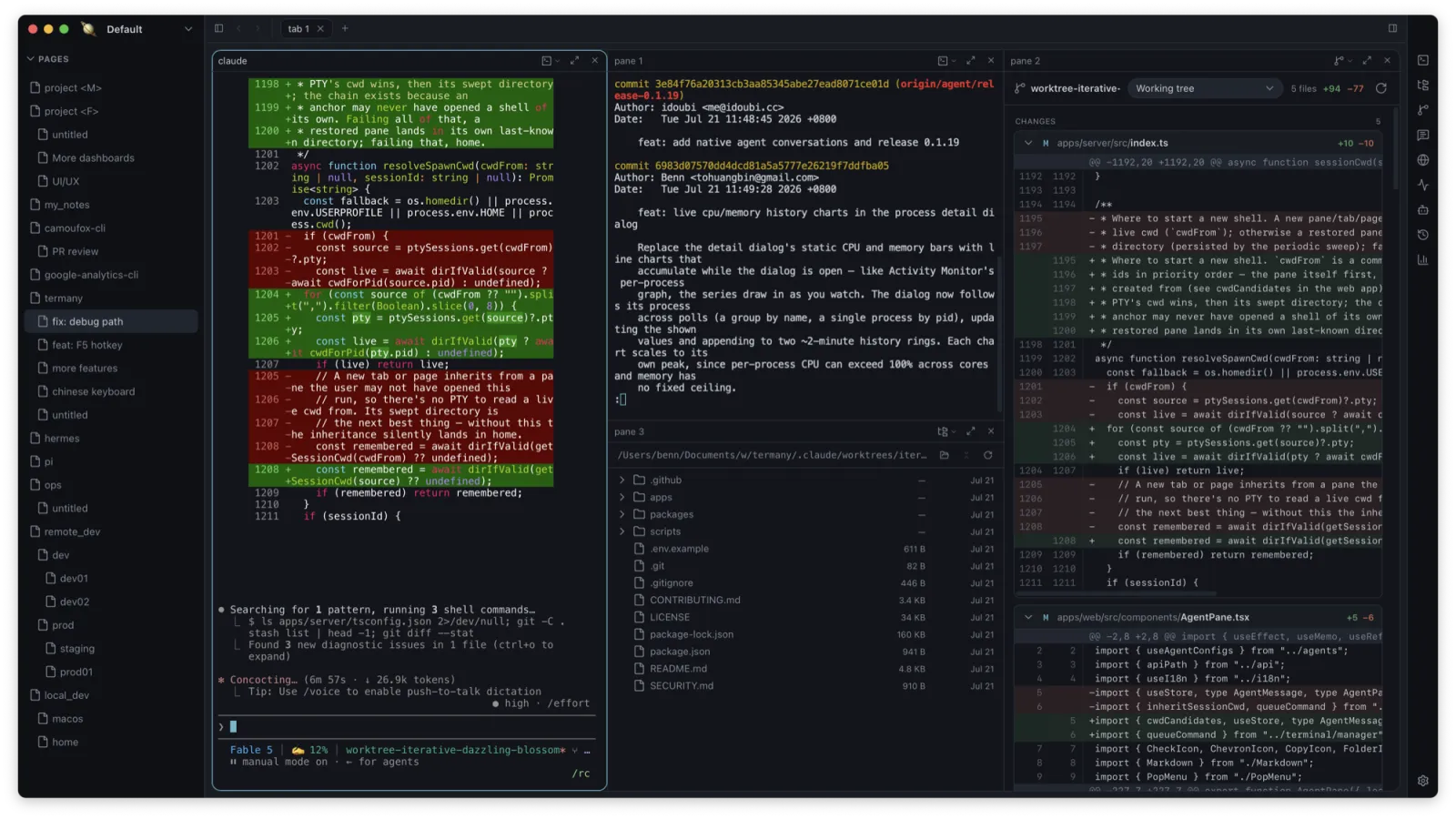Close tab 1
The image size is (1456, 819).
click(x=320, y=29)
